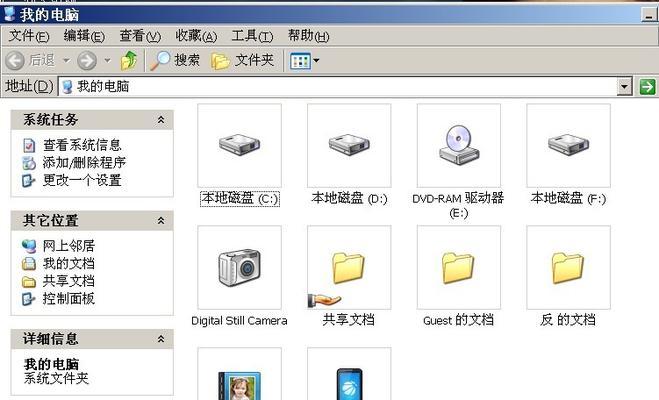
Task: Click 查看系统信息 link
Action: point(82,145)
